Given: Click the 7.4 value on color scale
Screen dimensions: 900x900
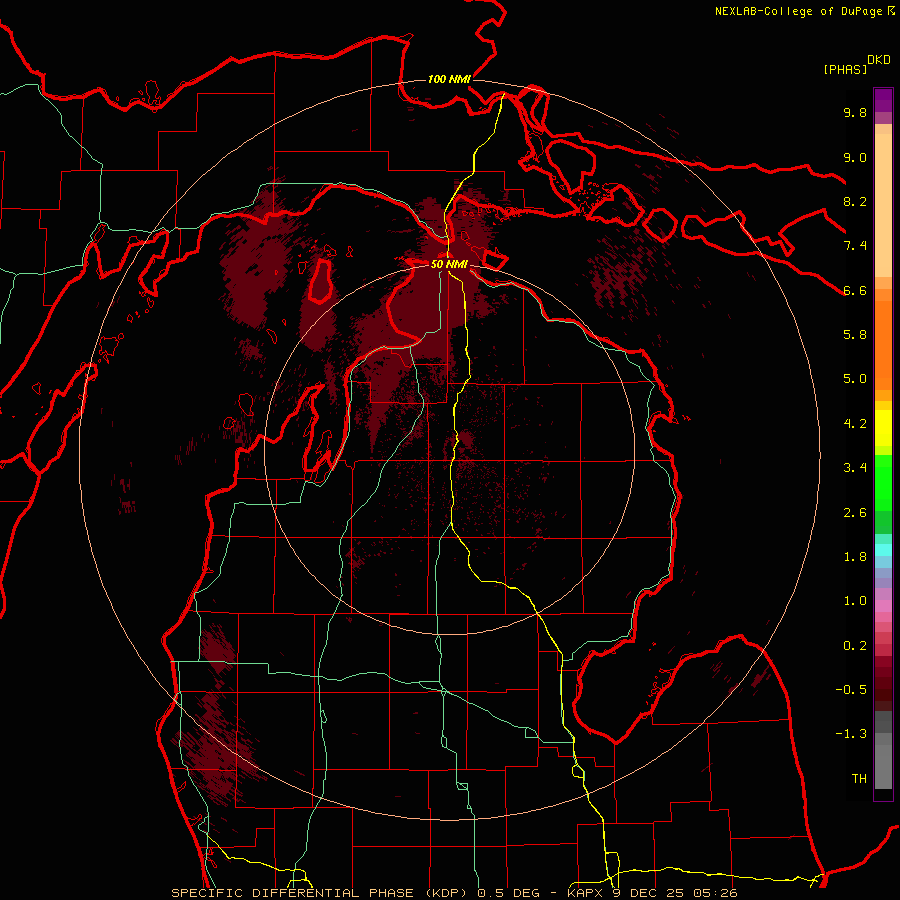Looking at the screenshot, I should [x=855, y=246].
